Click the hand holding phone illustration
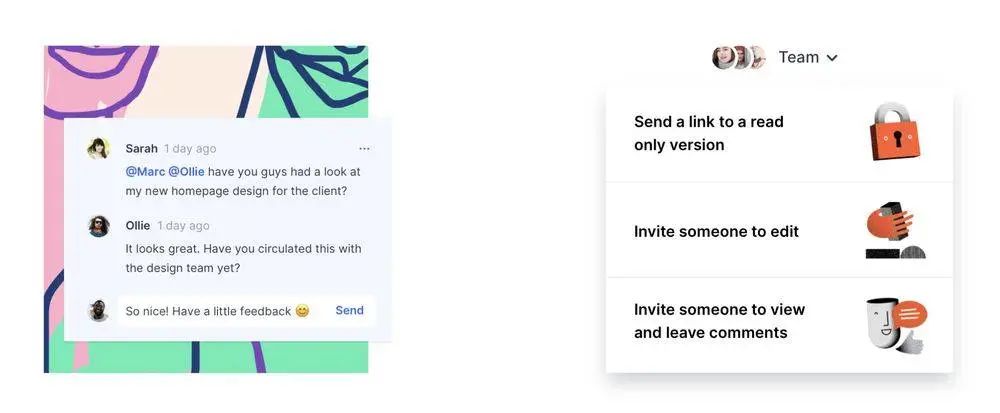1000x413 pixels. [x=895, y=230]
